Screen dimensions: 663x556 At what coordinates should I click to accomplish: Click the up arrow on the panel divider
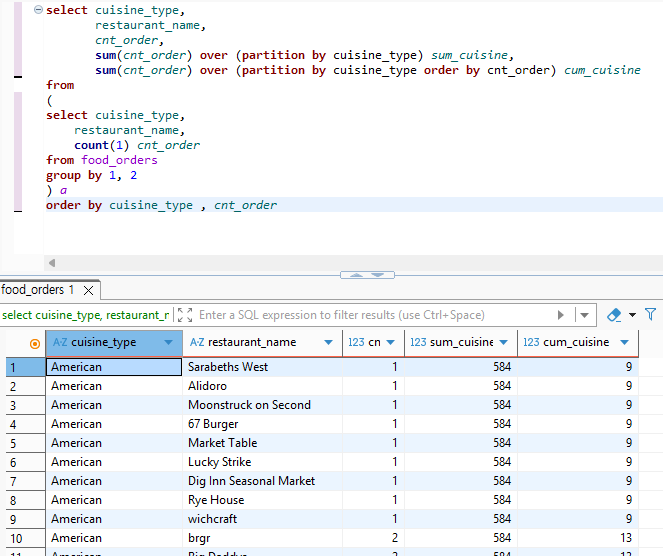click(x=356, y=275)
